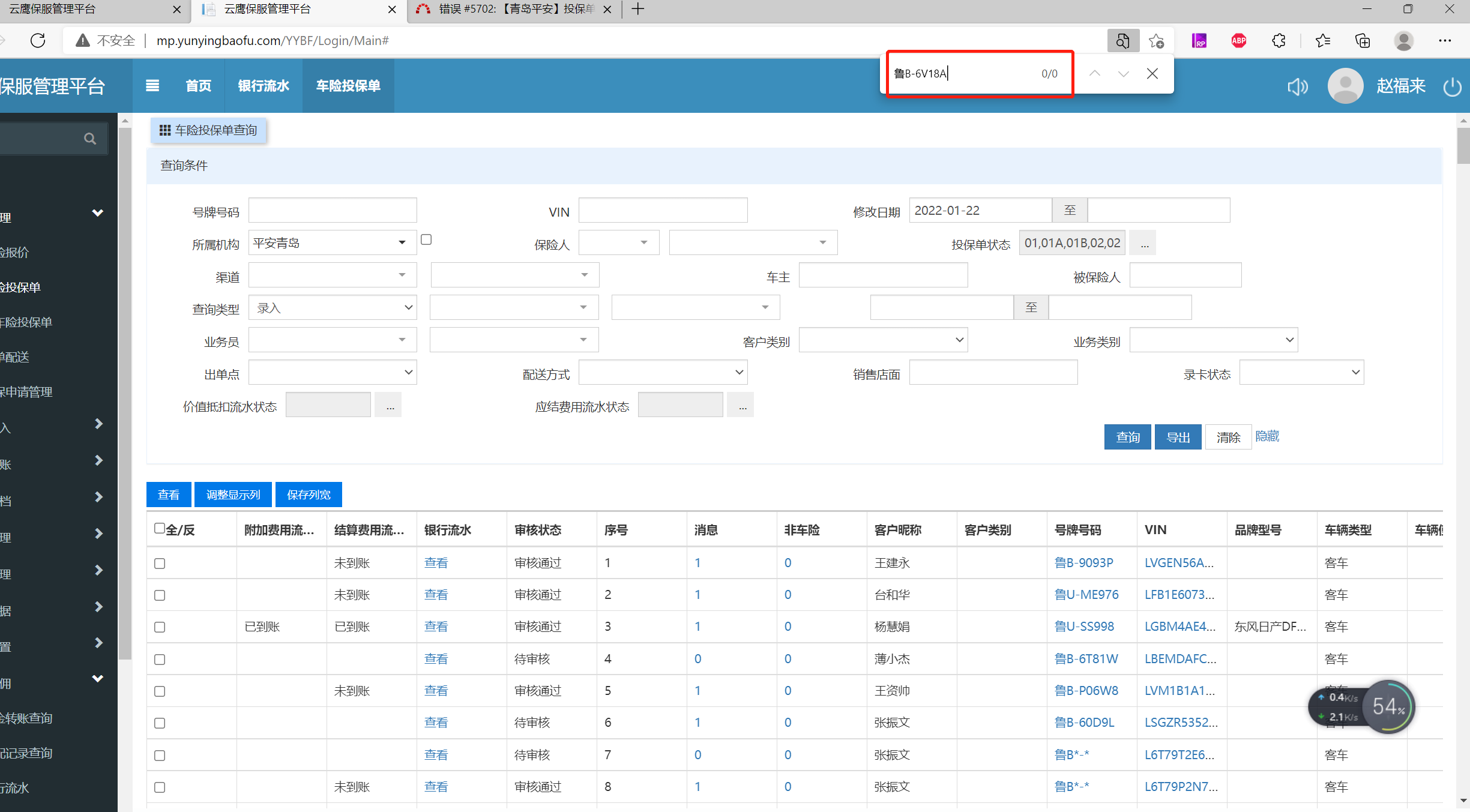Image resolution: width=1470 pixels, height=812 pixels.
Task: Open the 所属机构 平安青岛 dropdown
Action: [332, 242]
